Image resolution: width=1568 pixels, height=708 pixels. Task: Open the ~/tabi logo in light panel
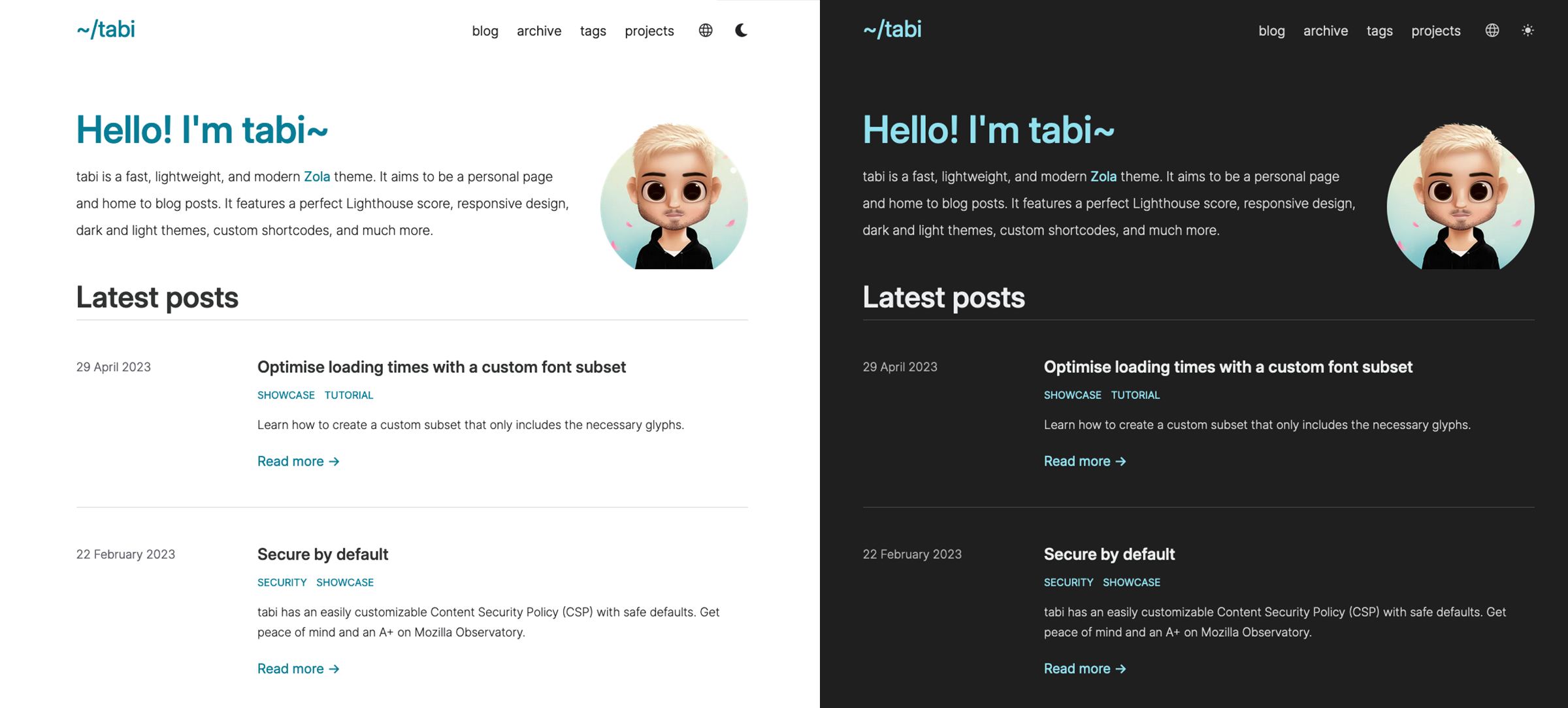click(x=106, y=29)
